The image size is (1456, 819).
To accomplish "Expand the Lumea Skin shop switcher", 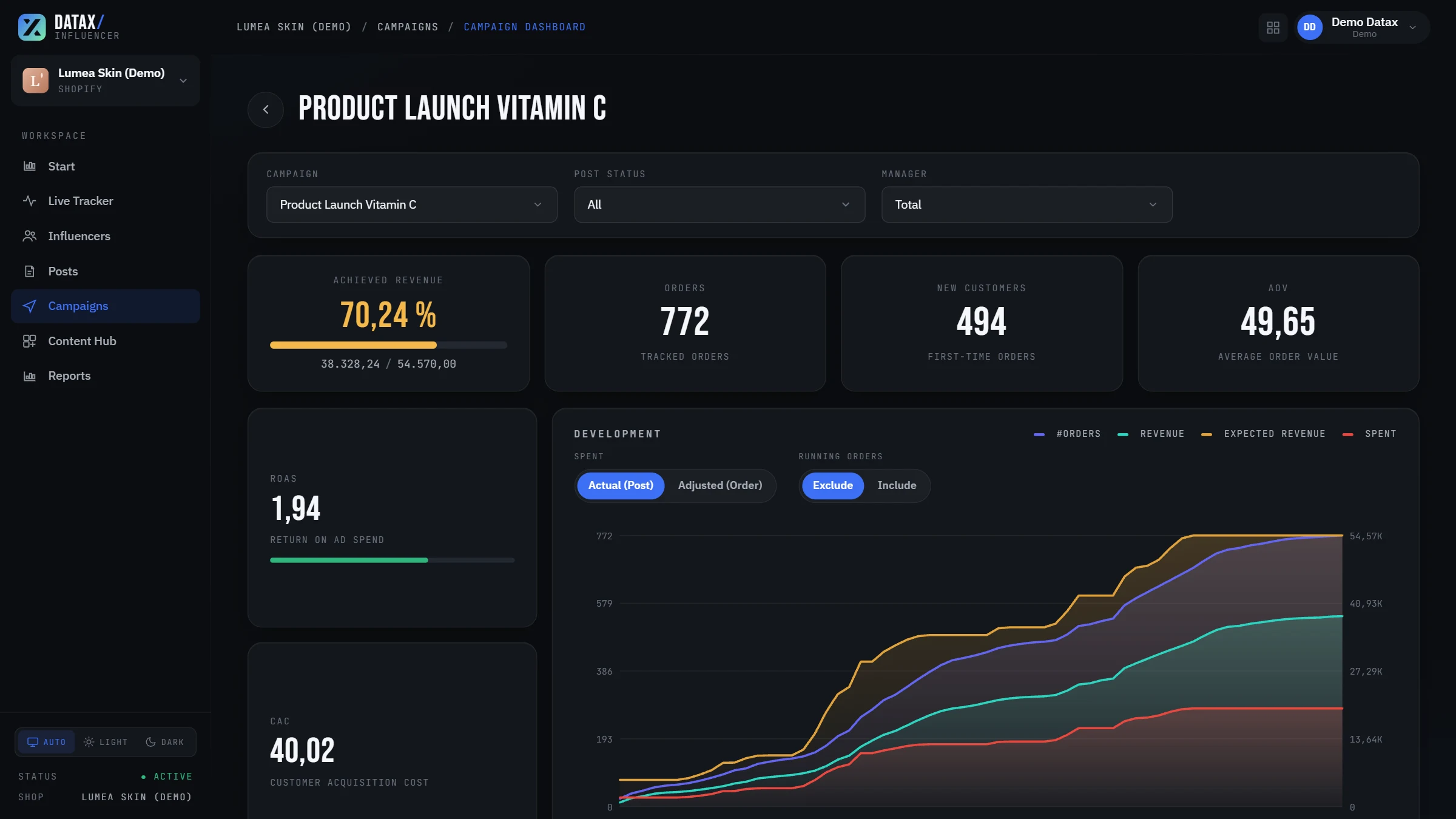I will pos(106,80).
